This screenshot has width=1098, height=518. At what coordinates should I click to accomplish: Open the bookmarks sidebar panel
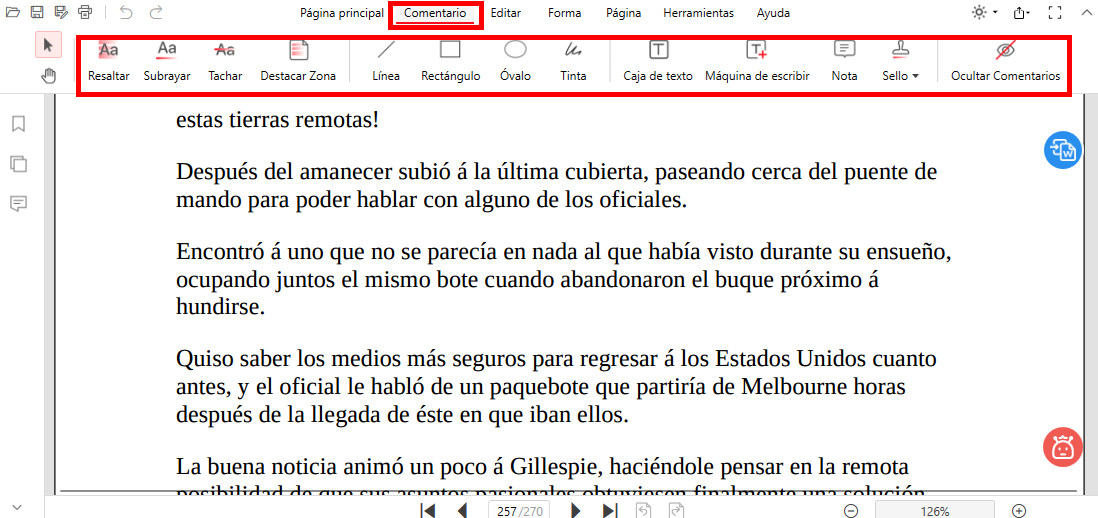click(19, 124)
